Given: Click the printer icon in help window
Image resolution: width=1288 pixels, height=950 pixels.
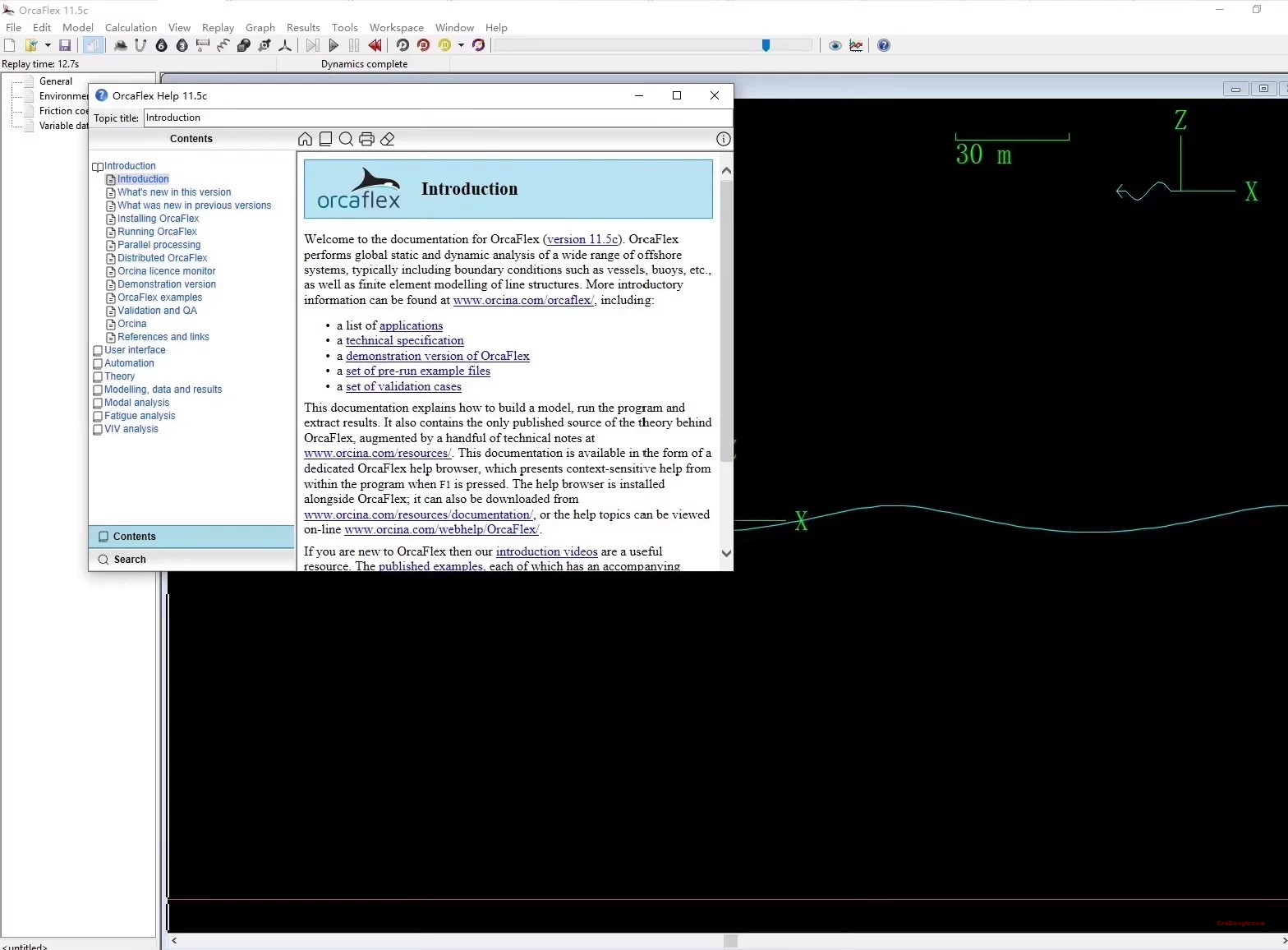Looking at the screenshot, I should pyautogui.click(x=366, y=139).
